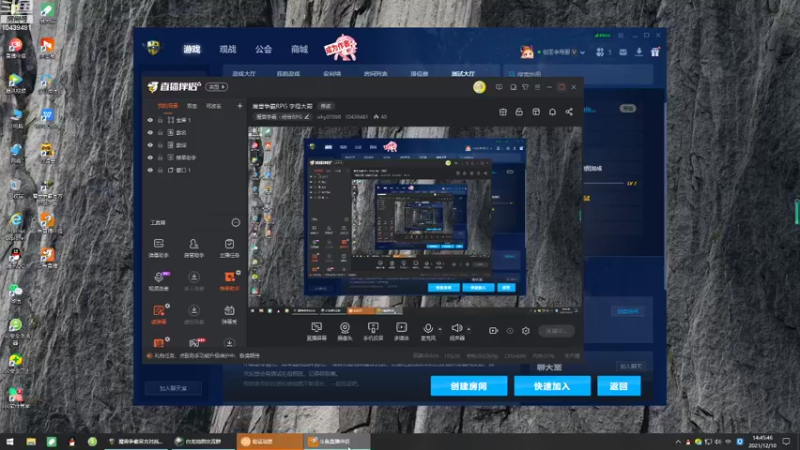
Task: Click the 快速加入 button
Action: coord(552,386)
